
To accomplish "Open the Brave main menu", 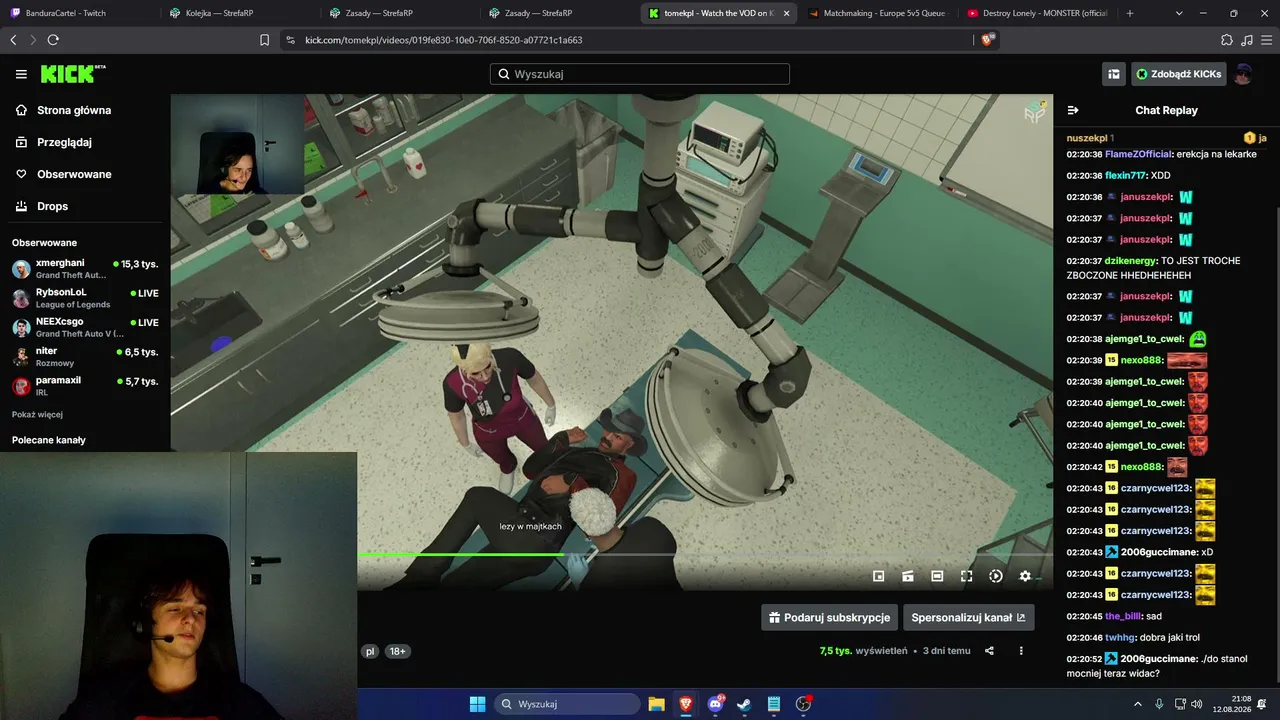I will tap(1265, 40).
